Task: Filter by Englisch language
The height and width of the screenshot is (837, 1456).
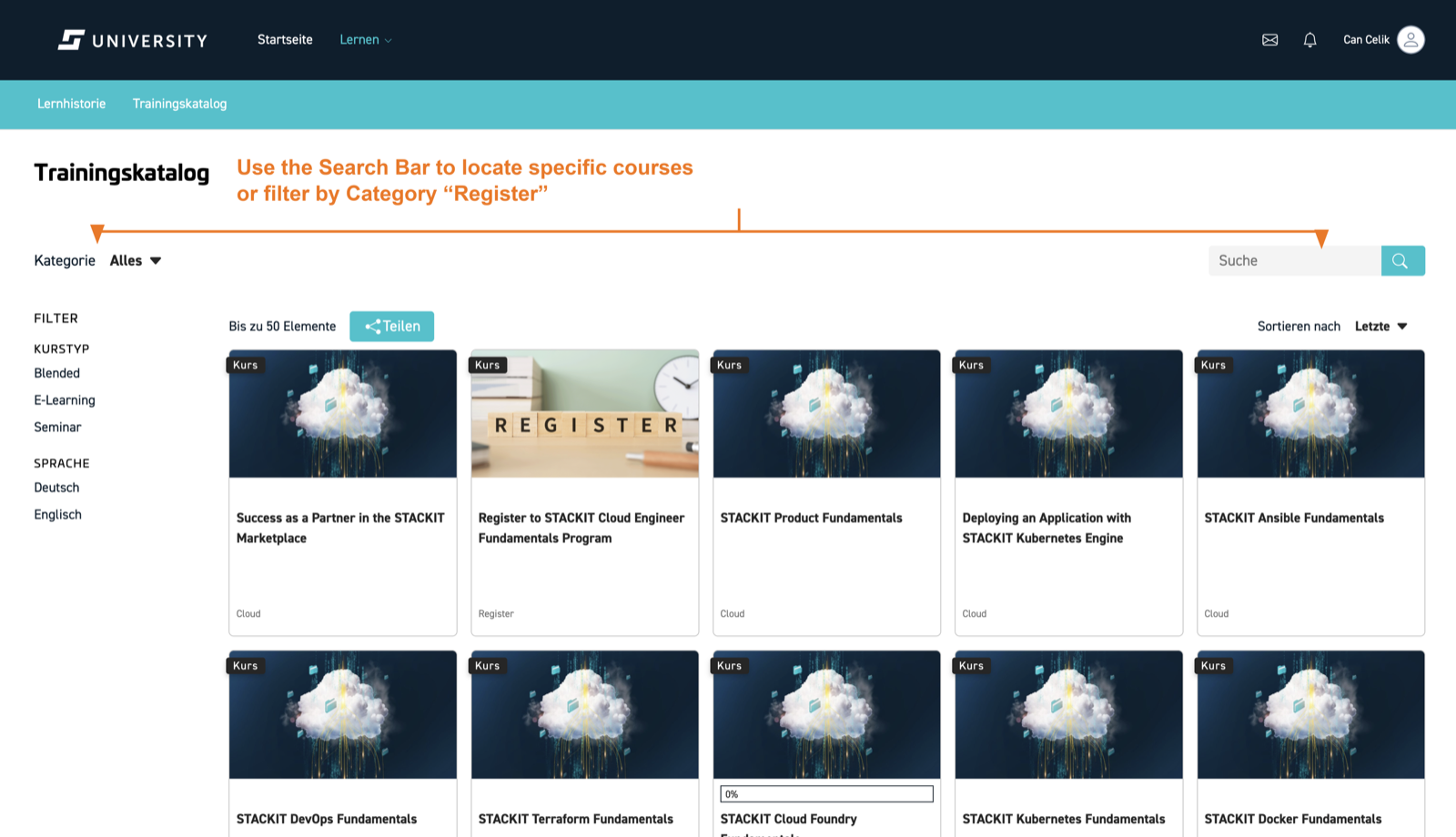Action: [57, 515]
